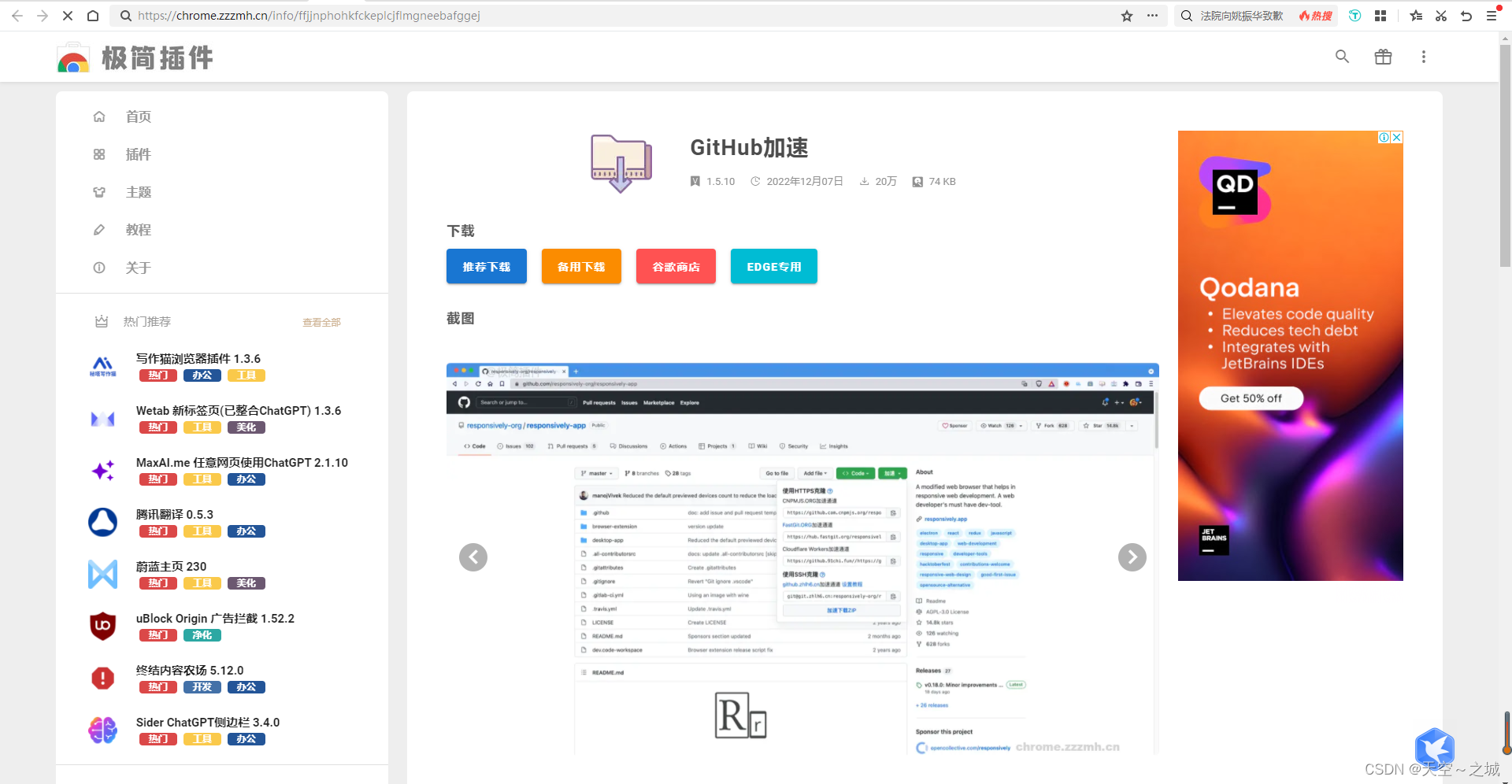Open 写作猫浏览器插件 1.3.6 entry

pyautogui.click(x=198, y=358)
